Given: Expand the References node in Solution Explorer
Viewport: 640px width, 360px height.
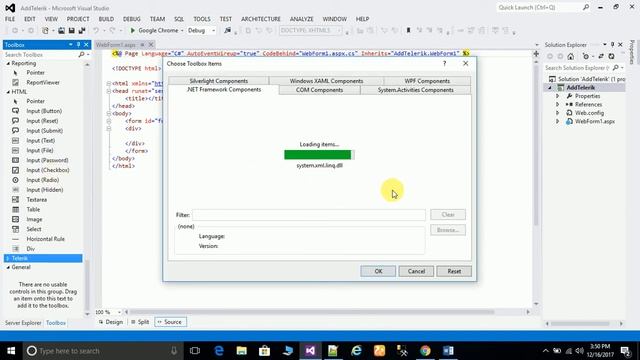Looking at the screenshot, I should 558,104.
